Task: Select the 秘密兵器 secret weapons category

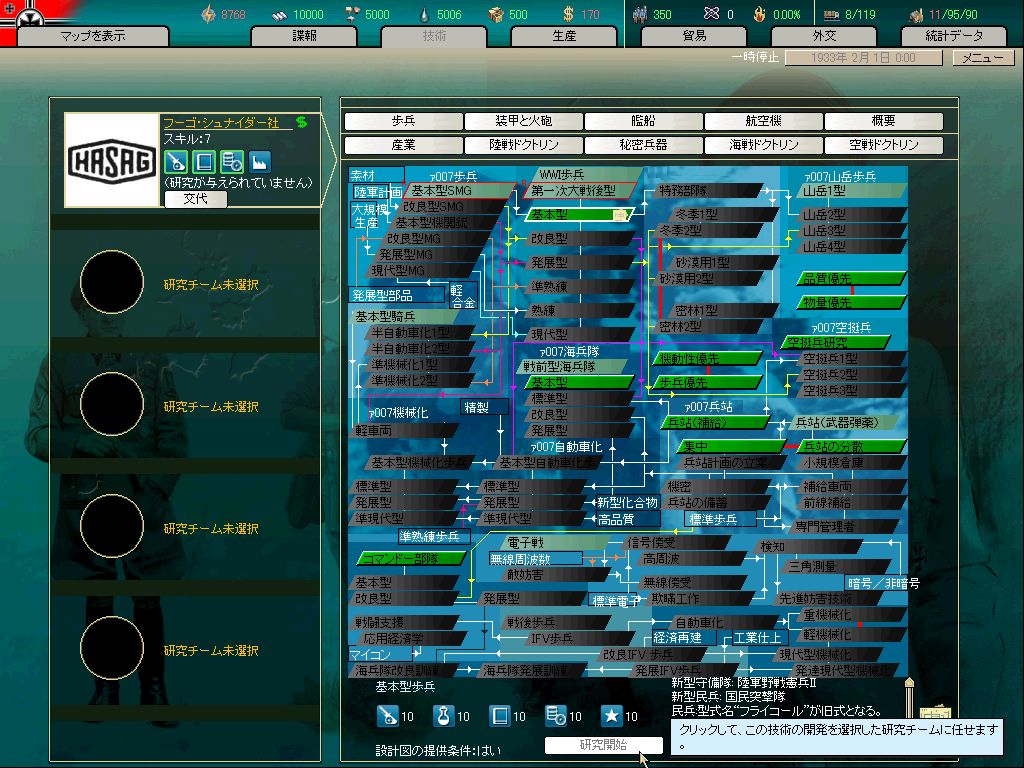Action: point(643,145)
